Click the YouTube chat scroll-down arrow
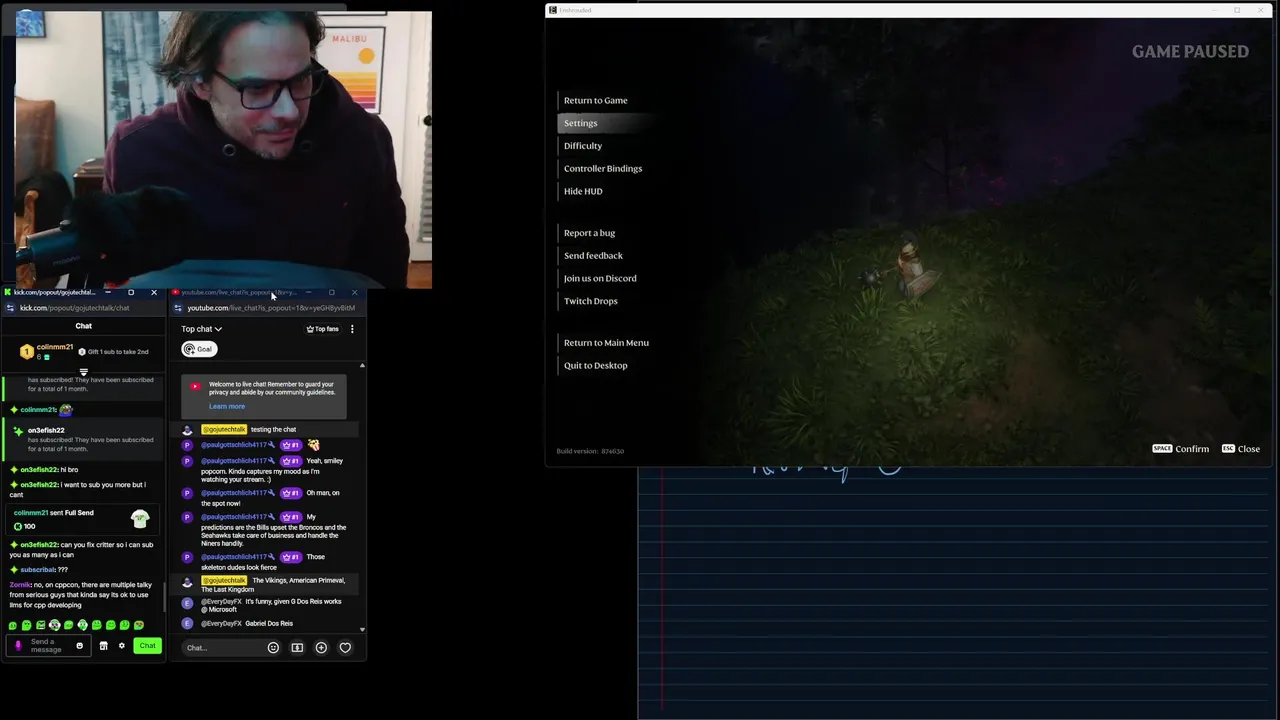 point(362,629)
